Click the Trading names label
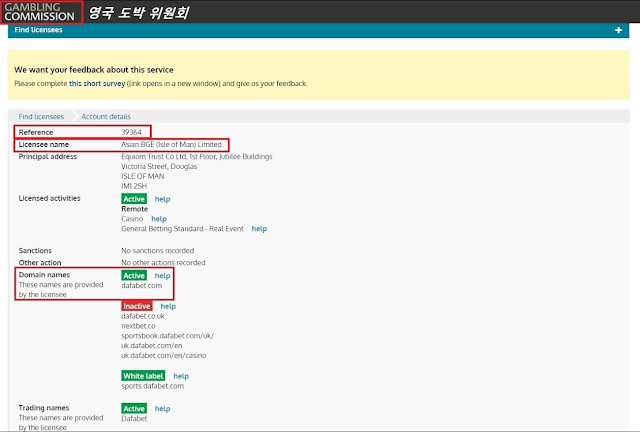Viewport: 640px width, 432px height. (44, 408)
